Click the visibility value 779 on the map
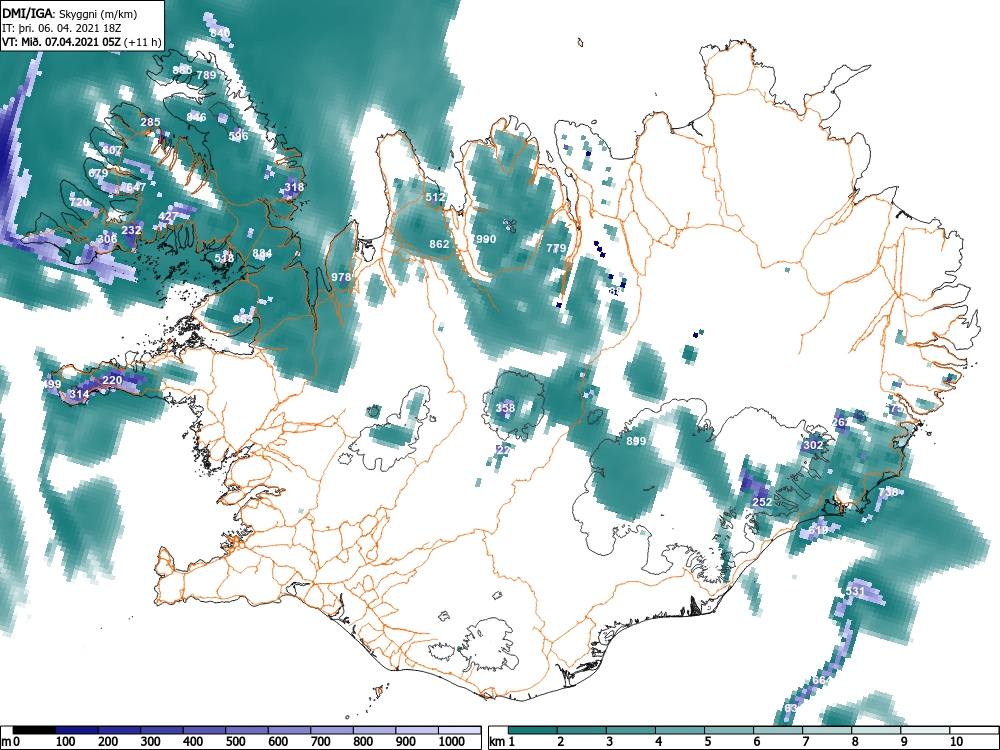Screen dimensions: 1000x750 pyautogui.click(x=556, y=248)
